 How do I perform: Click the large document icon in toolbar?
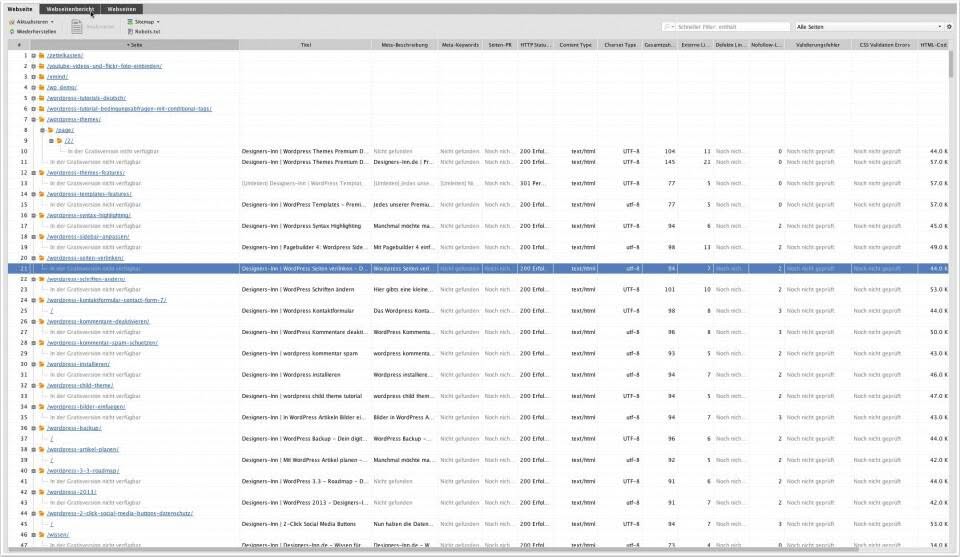77,26
